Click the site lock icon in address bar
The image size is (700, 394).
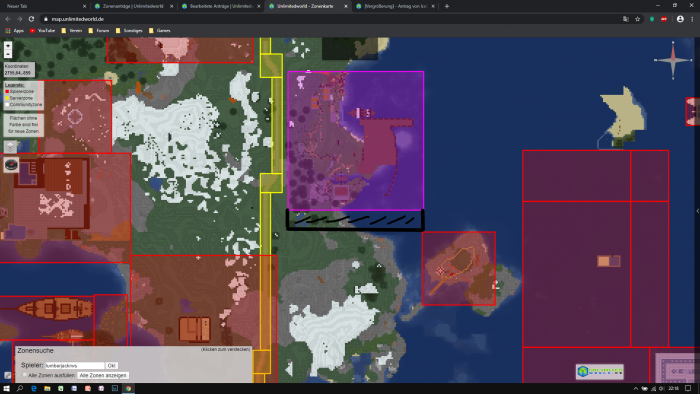tap(46, 19)
